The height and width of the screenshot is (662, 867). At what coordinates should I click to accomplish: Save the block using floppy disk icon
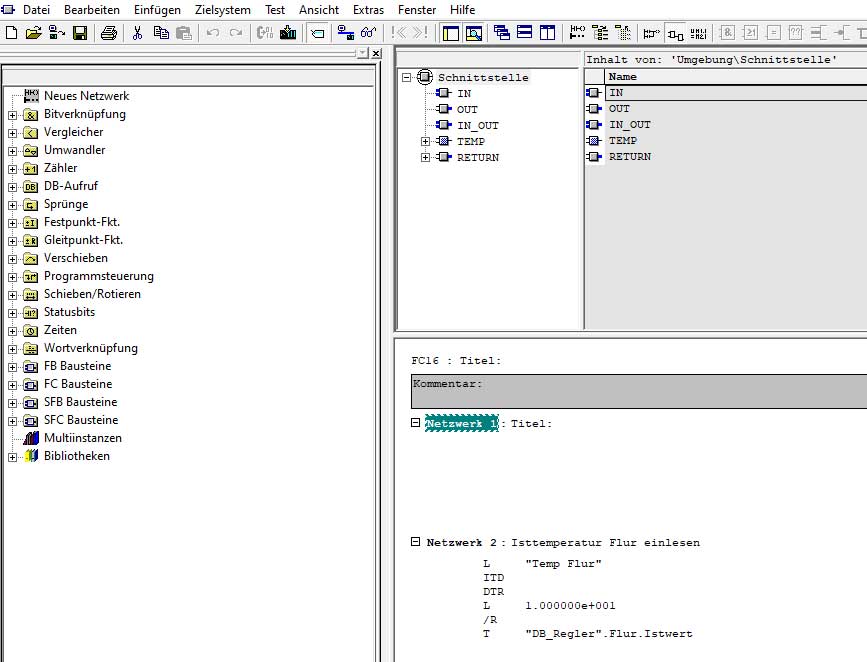[80, 33]
